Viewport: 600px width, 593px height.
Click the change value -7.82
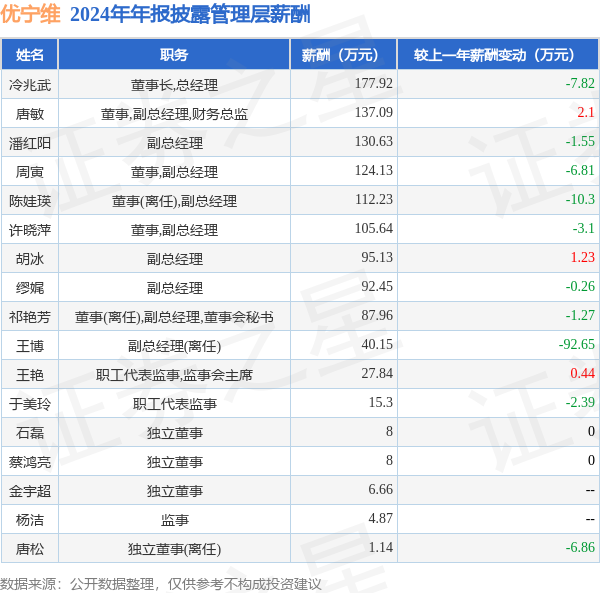(580, 83)
